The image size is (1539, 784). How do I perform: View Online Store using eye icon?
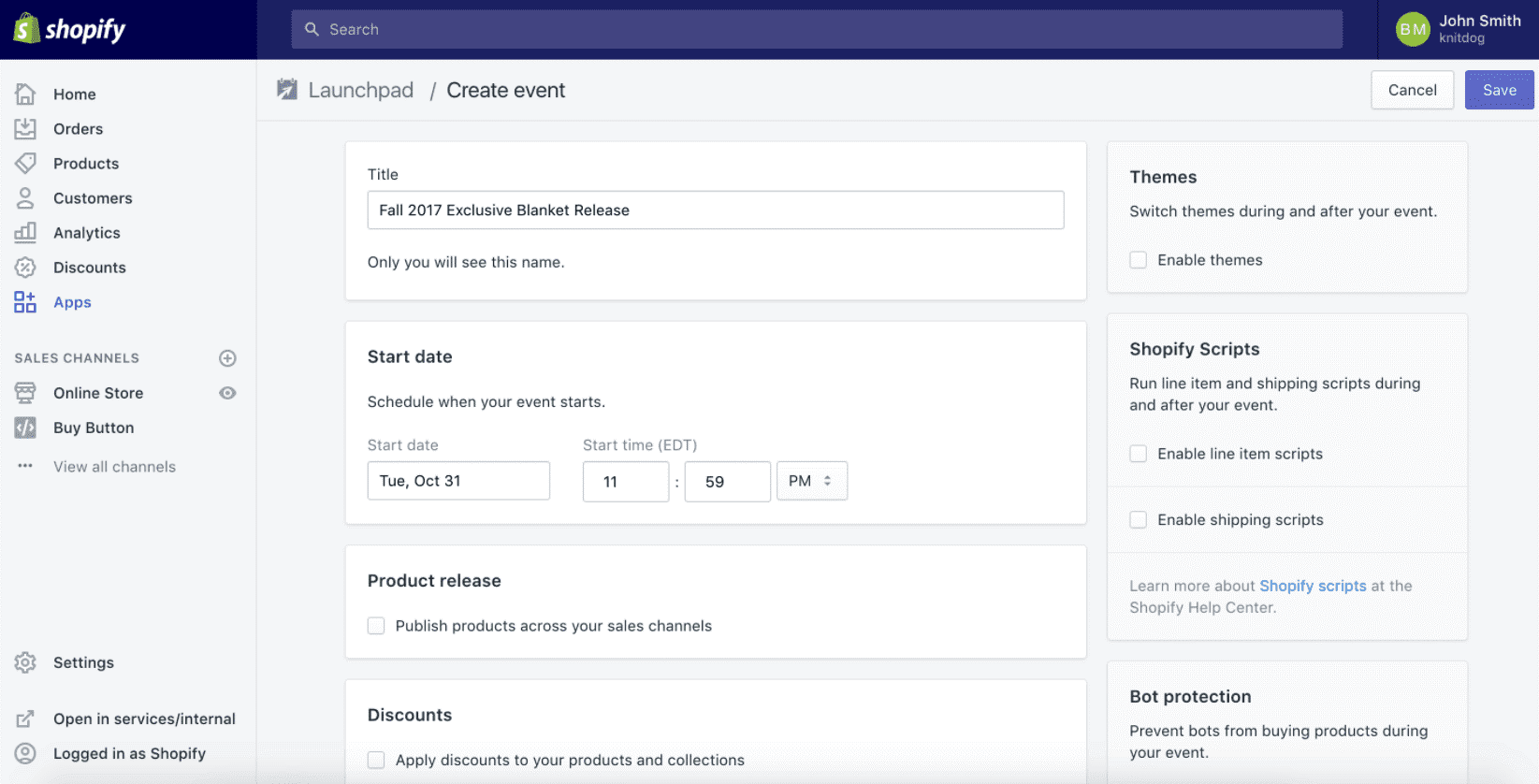pos(227,393)
